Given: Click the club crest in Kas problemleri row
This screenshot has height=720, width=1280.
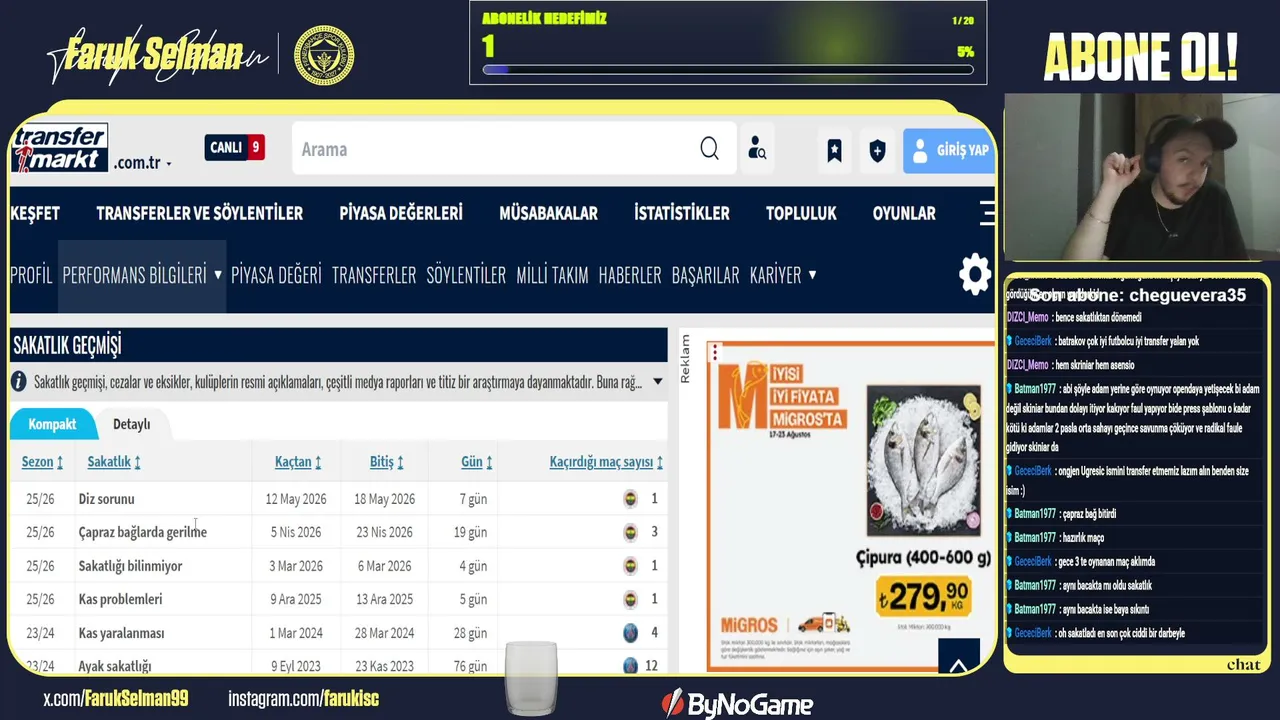Looking at the screenshot, I should tap(630, 599).
